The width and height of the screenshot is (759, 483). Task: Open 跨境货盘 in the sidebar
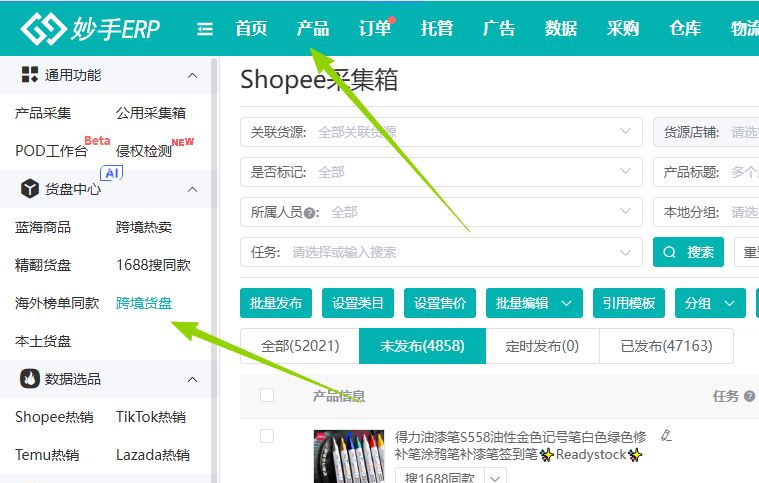144,303
